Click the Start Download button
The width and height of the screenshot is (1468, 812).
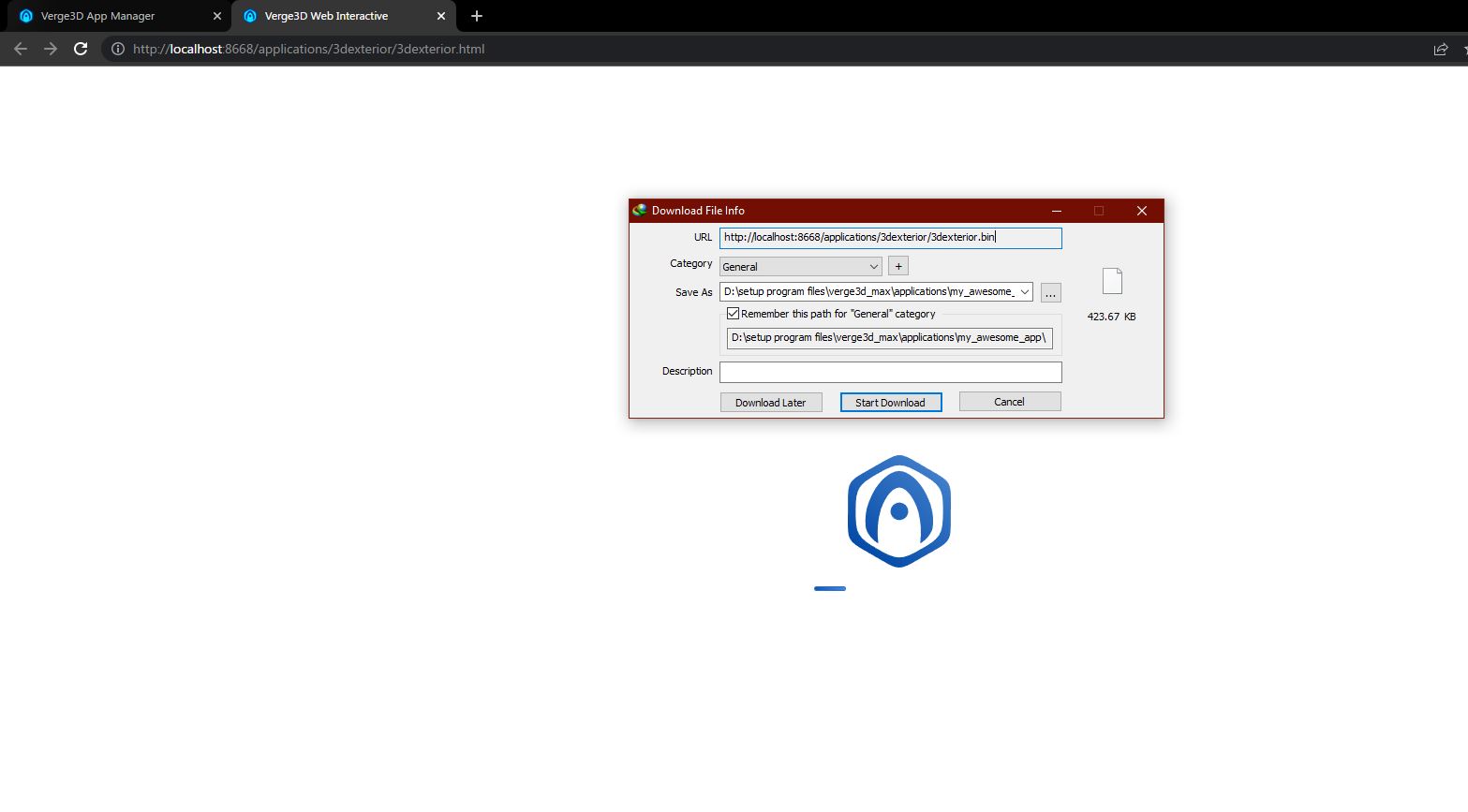891,403
